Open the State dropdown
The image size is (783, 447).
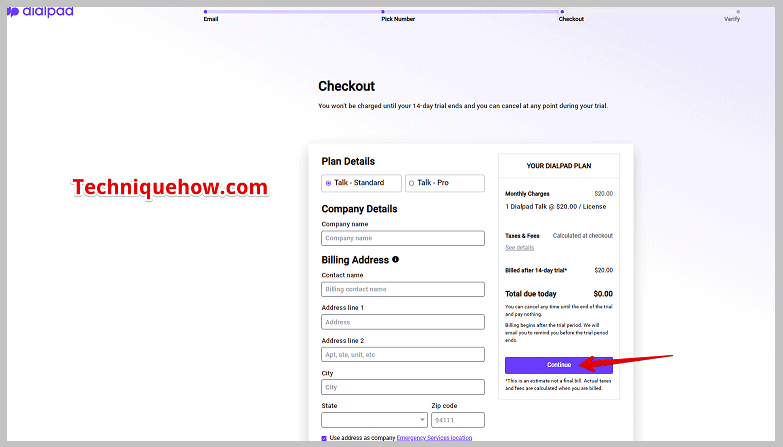pyautogui.click(x=375, y=420)
